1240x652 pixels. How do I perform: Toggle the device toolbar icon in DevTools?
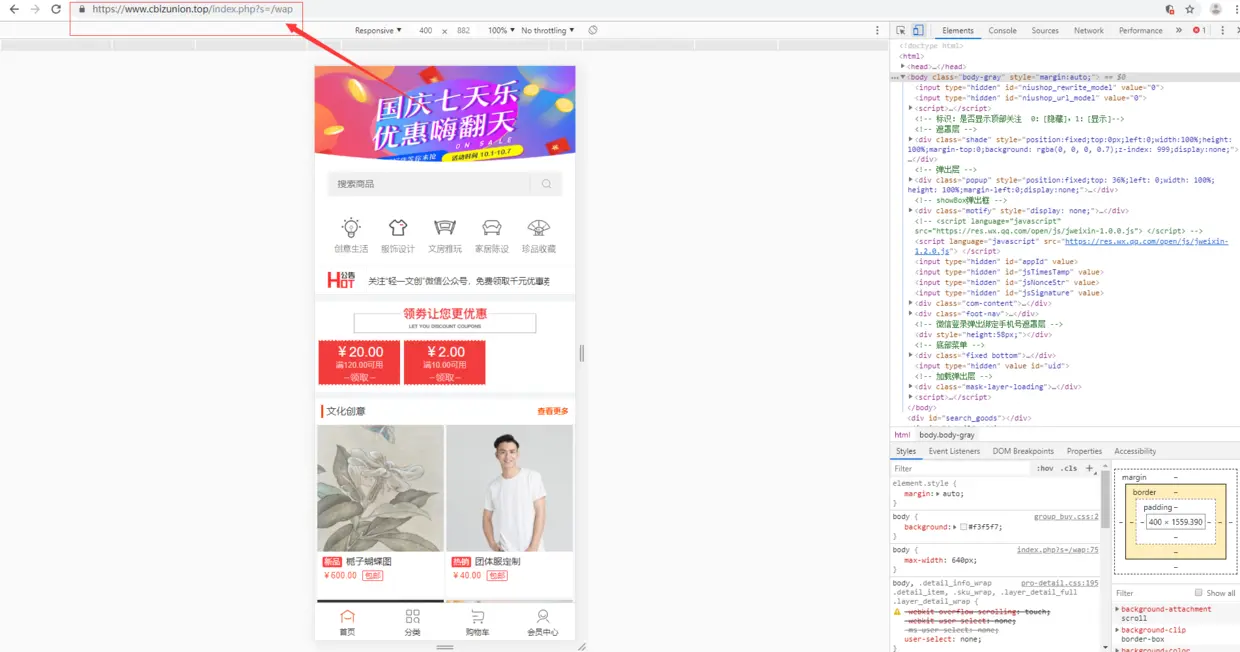tap(918, 31)
